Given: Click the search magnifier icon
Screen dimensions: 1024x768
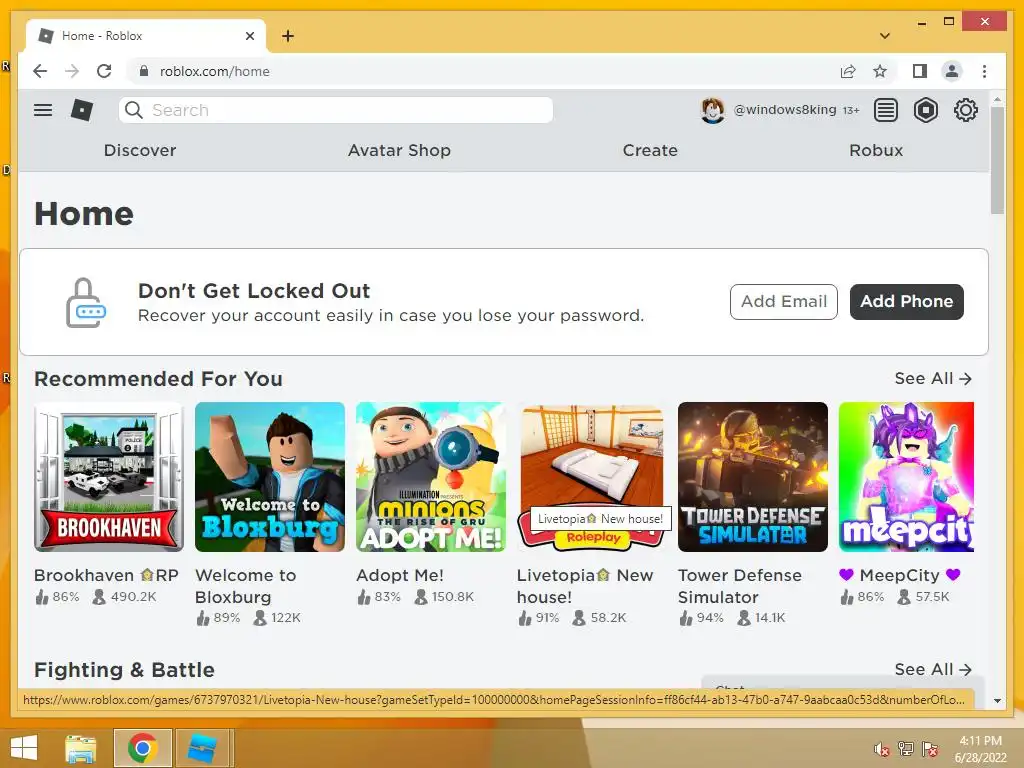Looking at the screenshot, I should 134,110.
